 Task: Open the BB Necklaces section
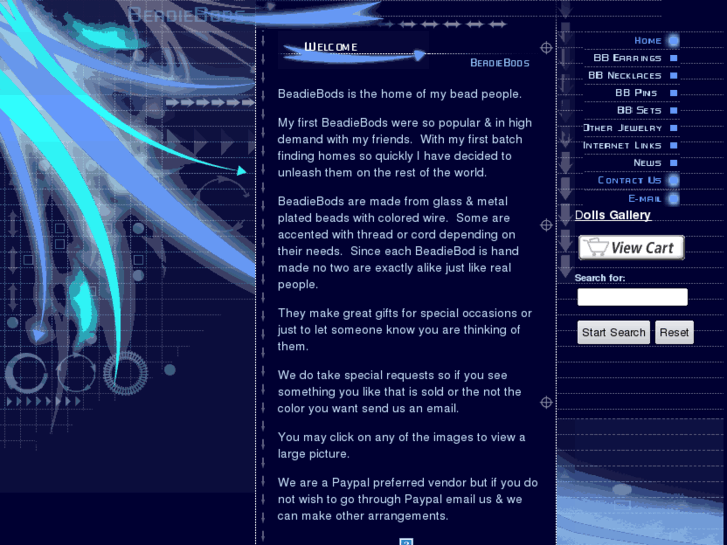coord(625,76)
